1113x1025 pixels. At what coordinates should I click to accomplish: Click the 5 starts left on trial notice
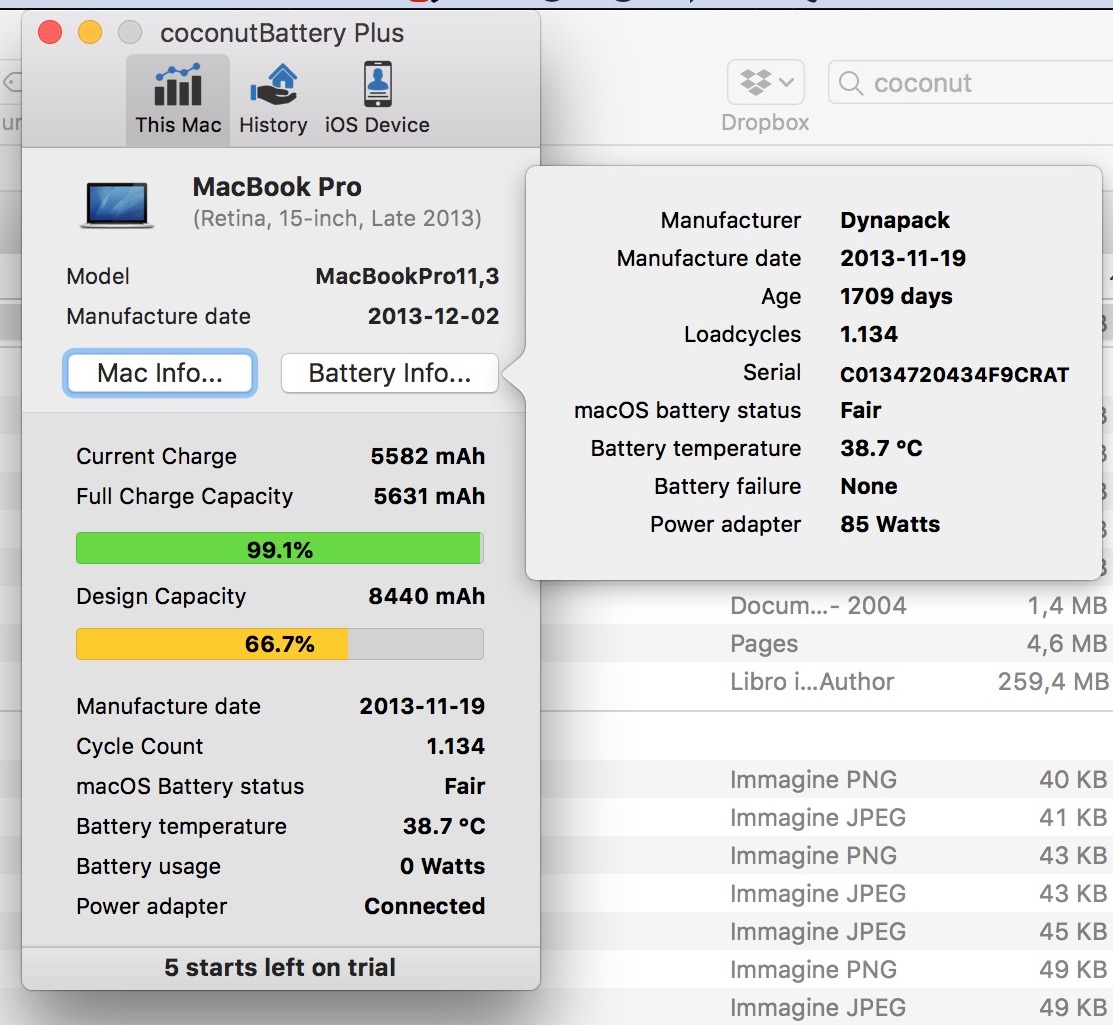point(280,968)
